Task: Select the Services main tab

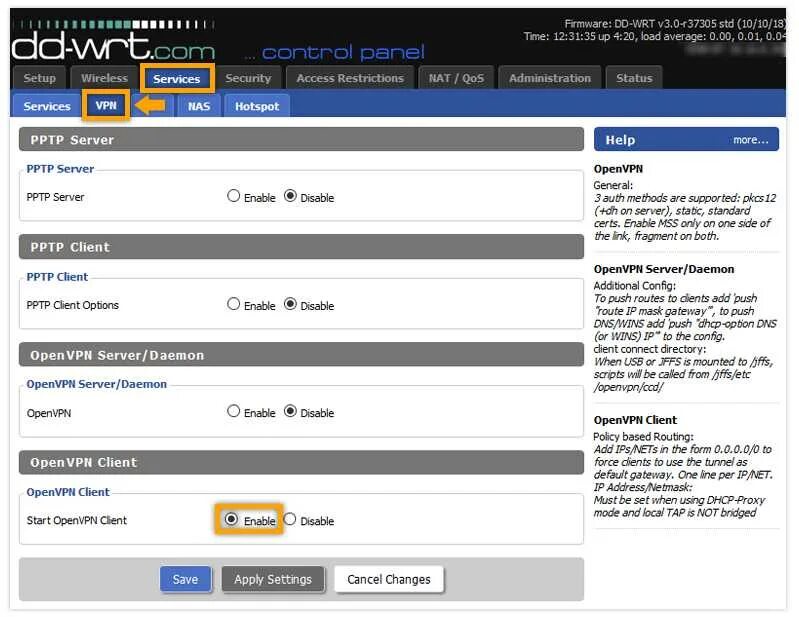Action: click(x=176, y=79)
